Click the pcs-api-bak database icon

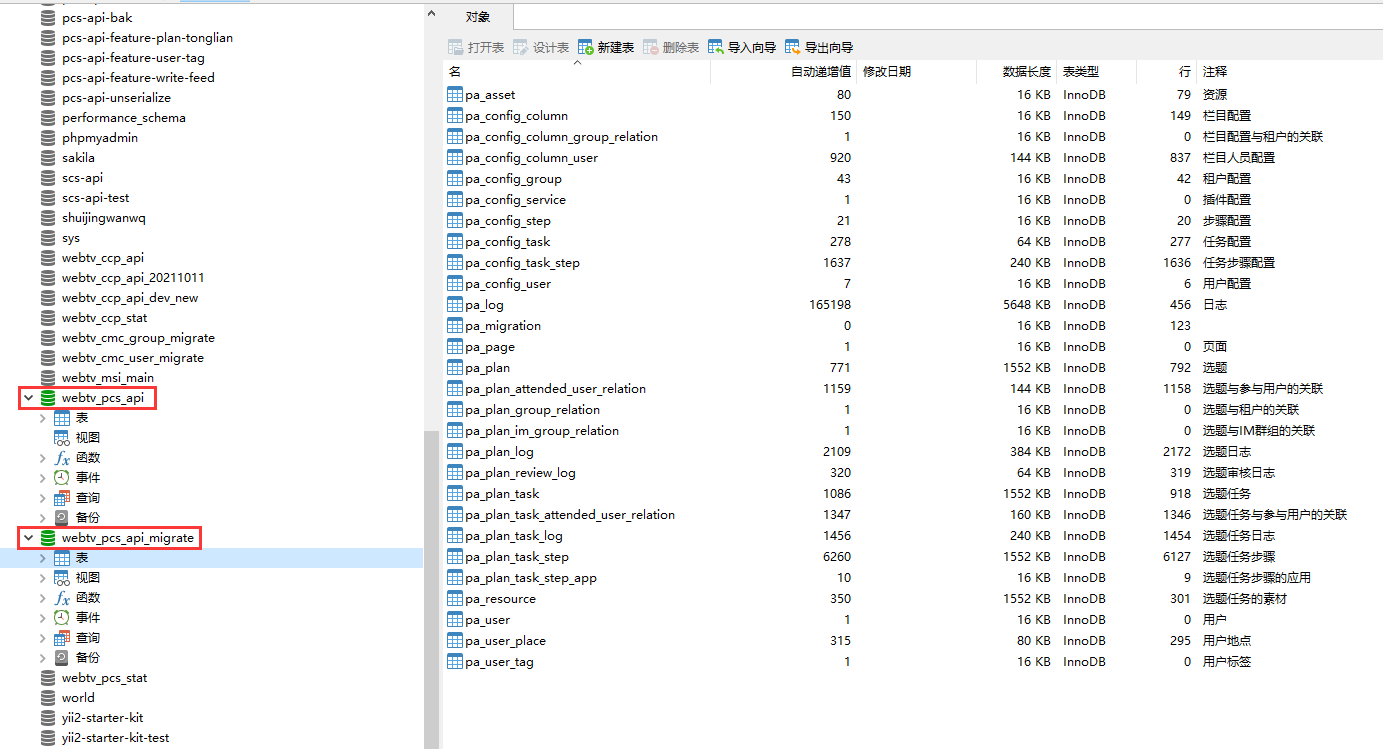[x=48, y=18]
